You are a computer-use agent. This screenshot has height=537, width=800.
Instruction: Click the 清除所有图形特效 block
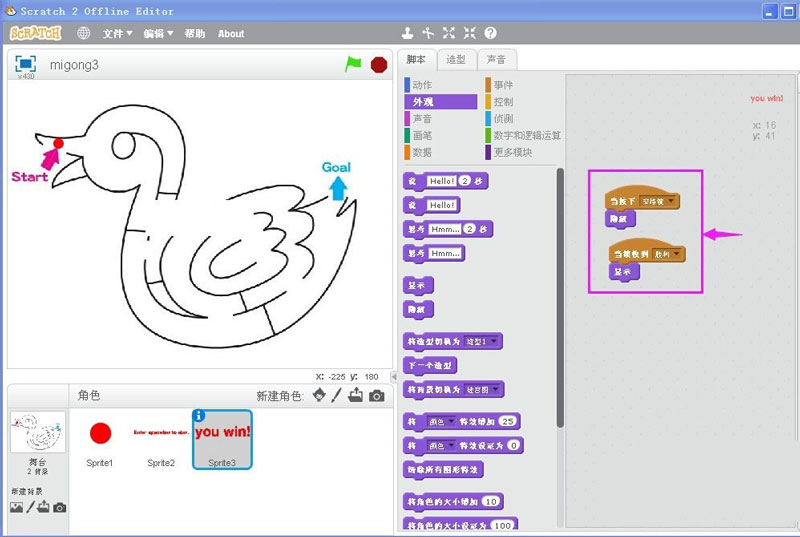point(443,470)
